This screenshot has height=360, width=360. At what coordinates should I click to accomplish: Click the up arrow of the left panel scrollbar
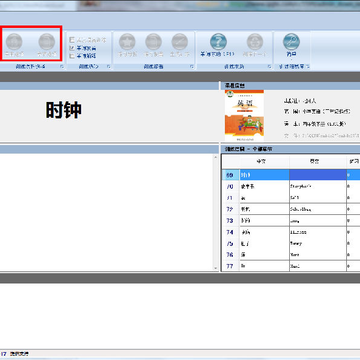[x=215, y=157]
